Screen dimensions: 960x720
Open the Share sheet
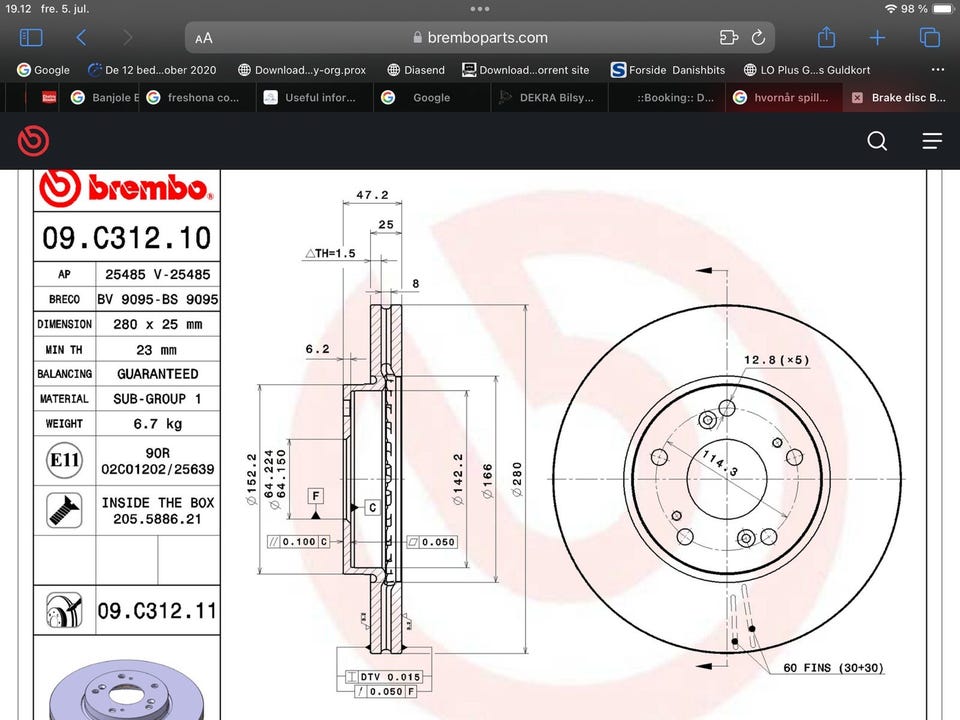coord(826,38)
